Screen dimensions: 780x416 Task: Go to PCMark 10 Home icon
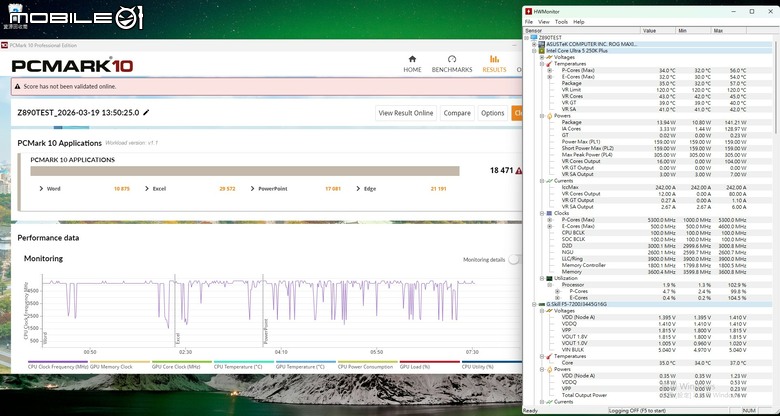(412, 59)
